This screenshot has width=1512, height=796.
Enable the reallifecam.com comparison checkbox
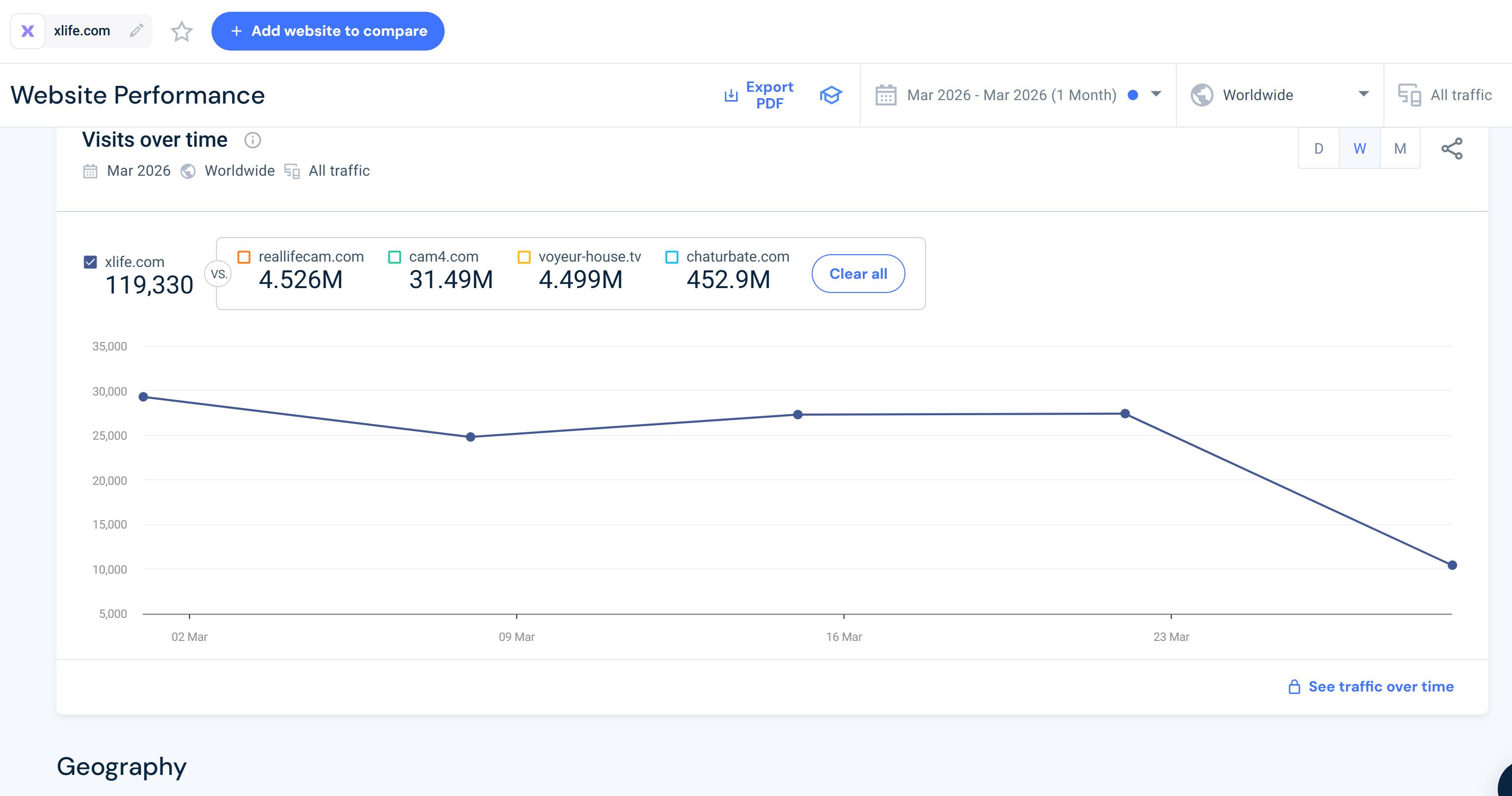[x=244, y=257]
